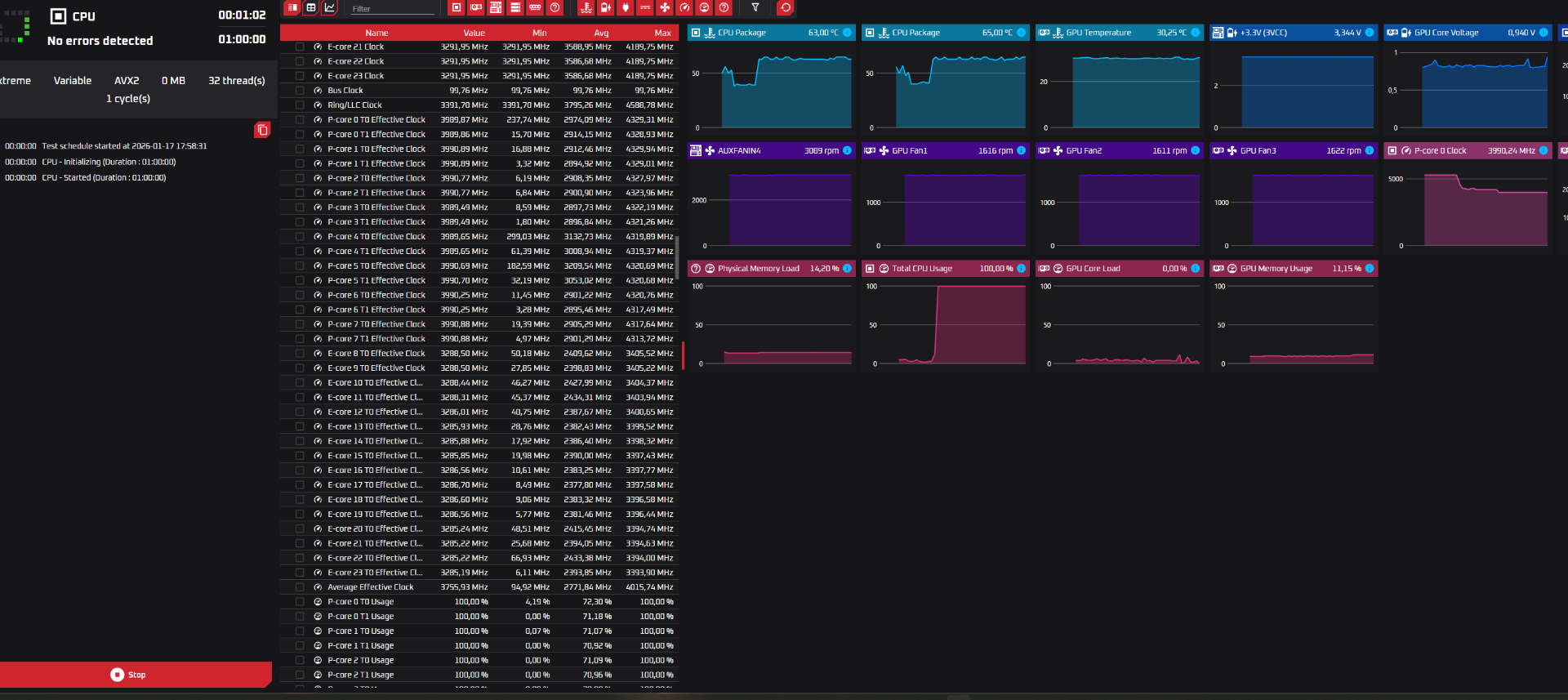
Task: Switch to table view mode
Action: (311, 8)
